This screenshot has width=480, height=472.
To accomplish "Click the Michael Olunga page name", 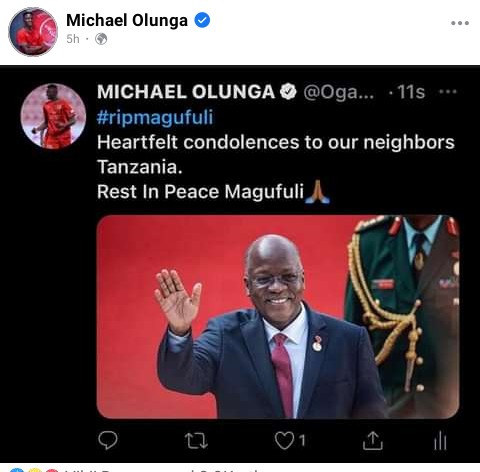I will [127, 20].
